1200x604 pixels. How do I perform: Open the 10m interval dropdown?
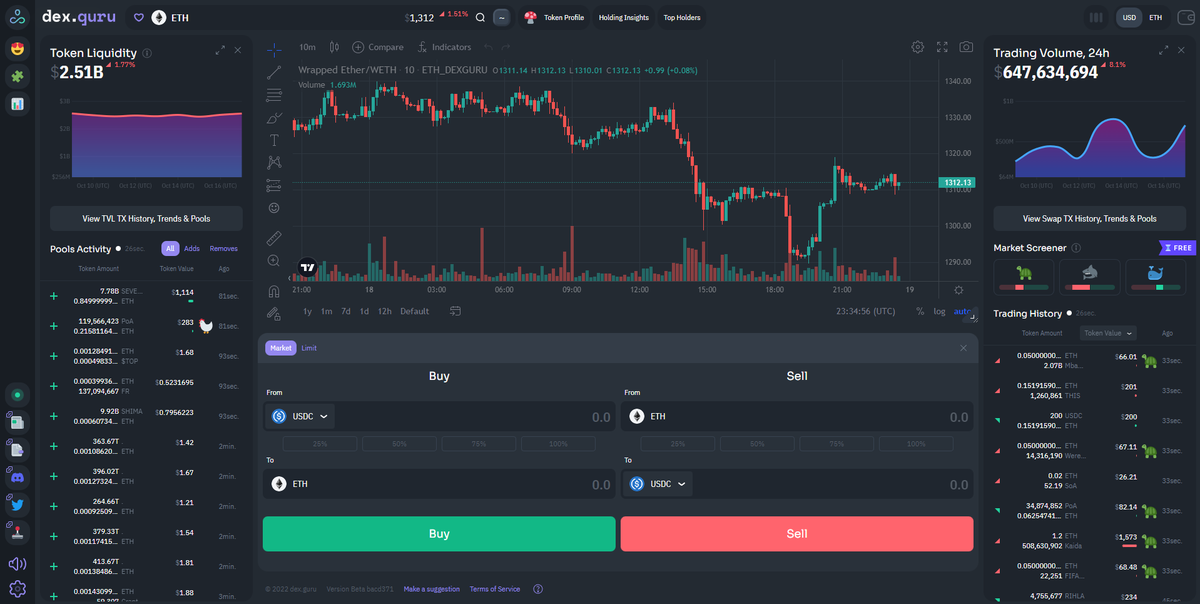[x=307, y=47]
